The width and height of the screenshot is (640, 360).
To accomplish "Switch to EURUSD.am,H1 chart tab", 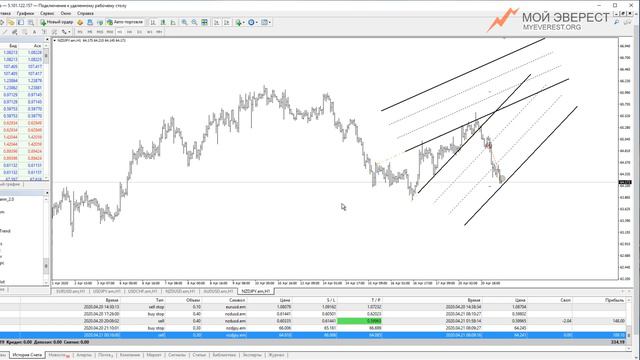I will tap(71, 291).
